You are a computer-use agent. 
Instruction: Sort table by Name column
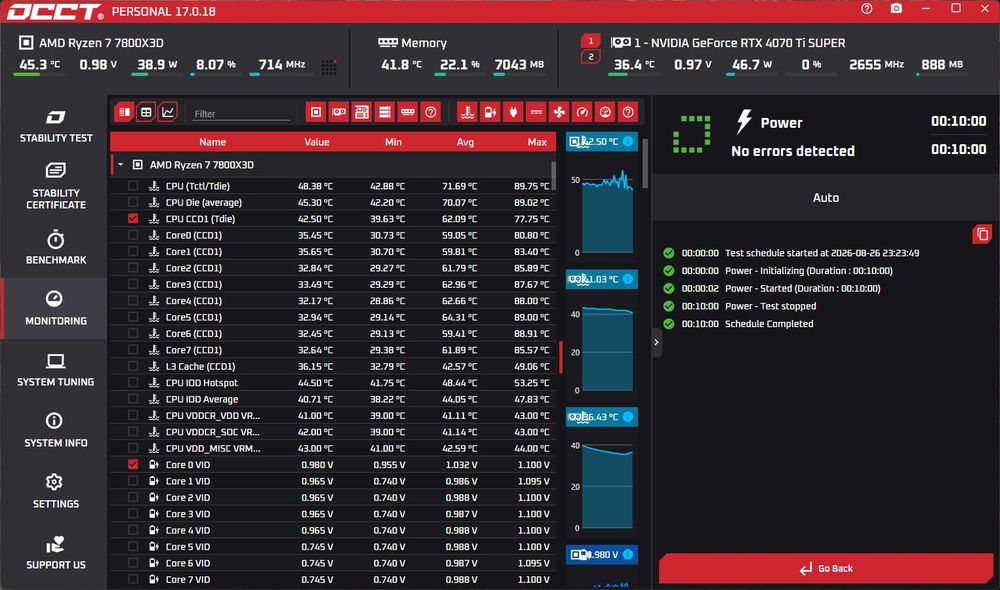point(212,142)
